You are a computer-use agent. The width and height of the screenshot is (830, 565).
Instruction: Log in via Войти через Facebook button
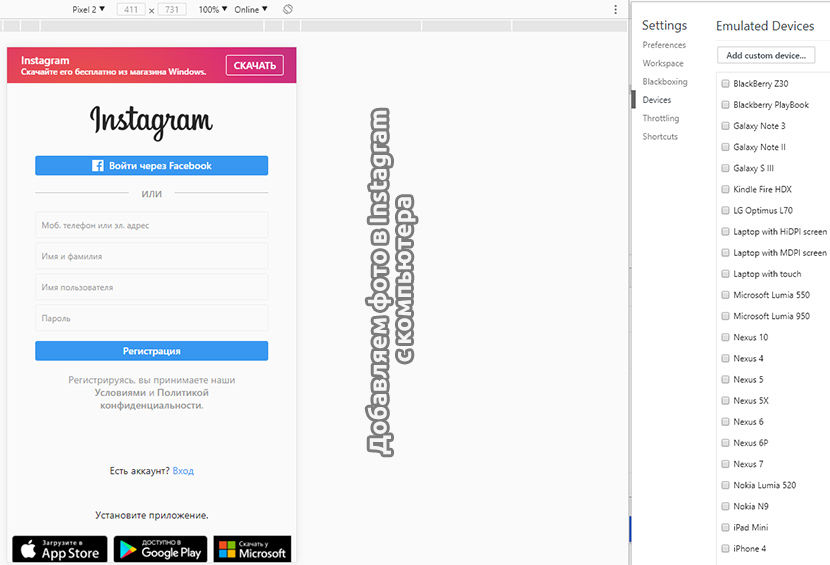(x=151, y=166)
